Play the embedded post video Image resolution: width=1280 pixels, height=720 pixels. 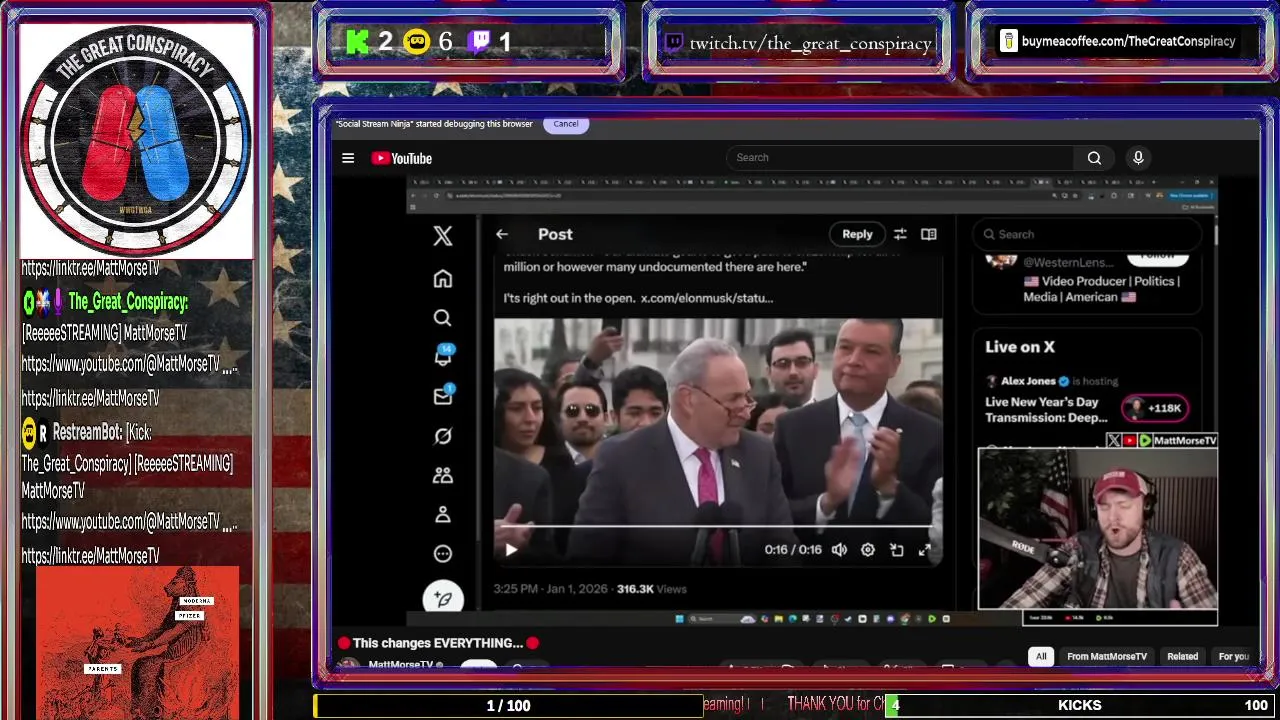click(x=511, y=550)
